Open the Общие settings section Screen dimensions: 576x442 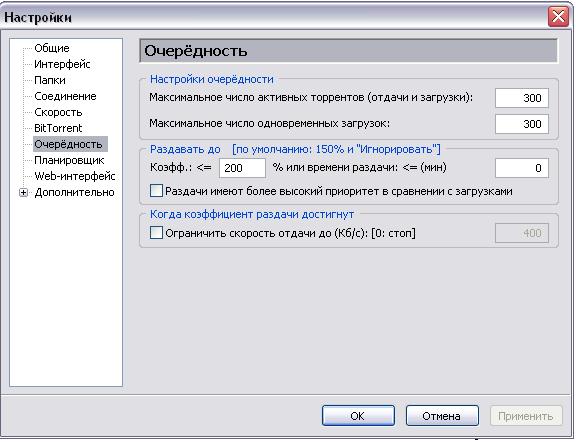[52, 48]
